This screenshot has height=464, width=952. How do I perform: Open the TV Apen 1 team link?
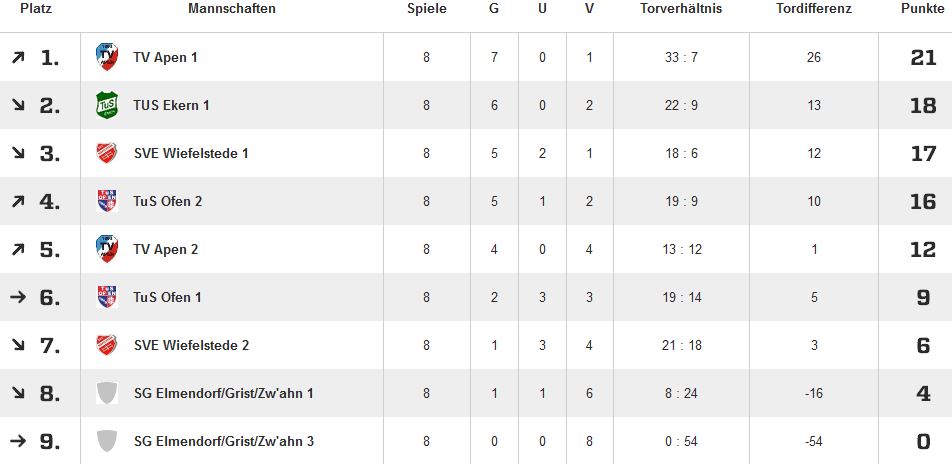tap(165, 58)
